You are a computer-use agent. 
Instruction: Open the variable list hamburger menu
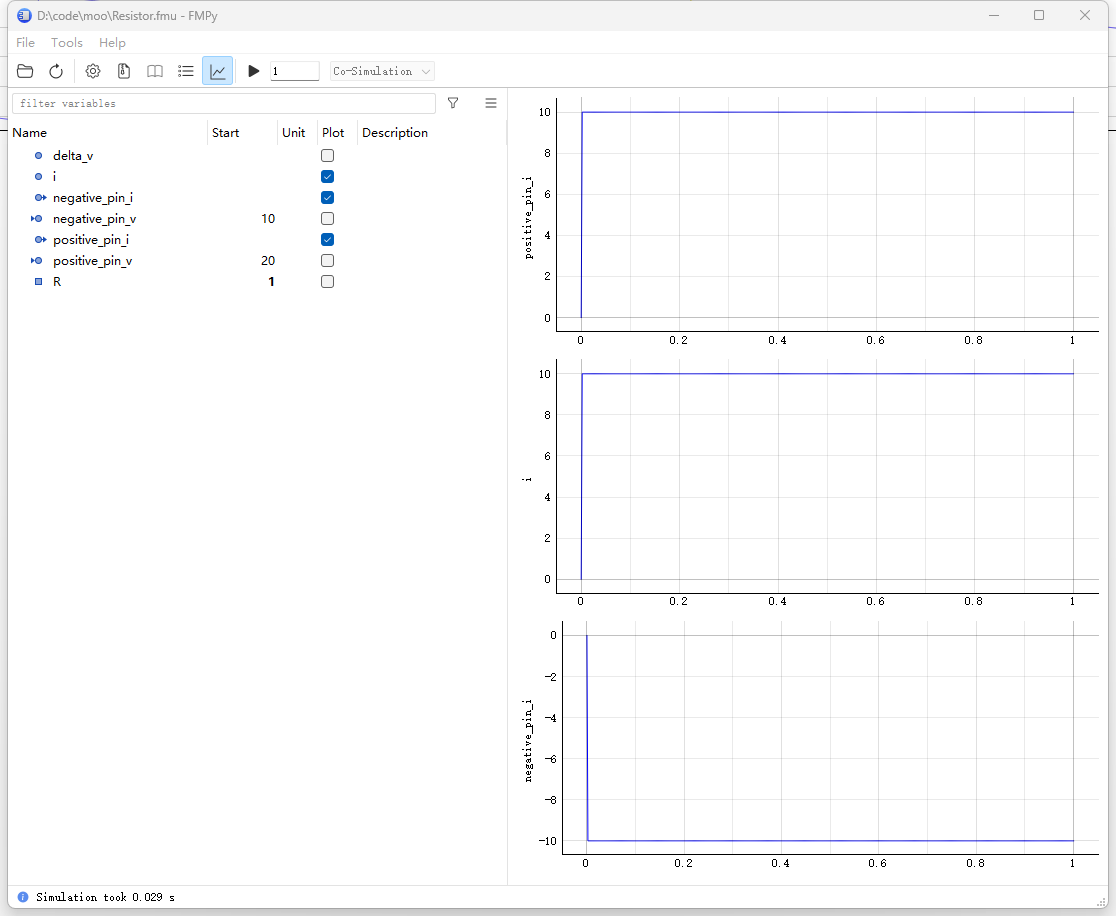(x=490, y=103)
